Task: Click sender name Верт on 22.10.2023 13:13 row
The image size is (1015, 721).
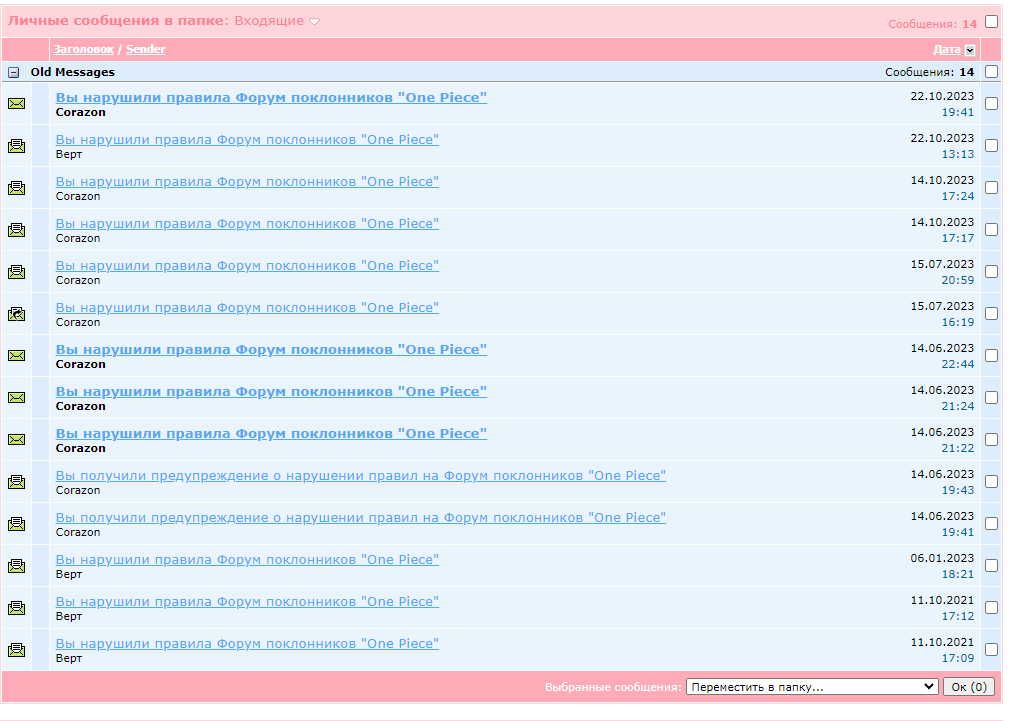Action: pyautogui.click(x=69, y=155)
